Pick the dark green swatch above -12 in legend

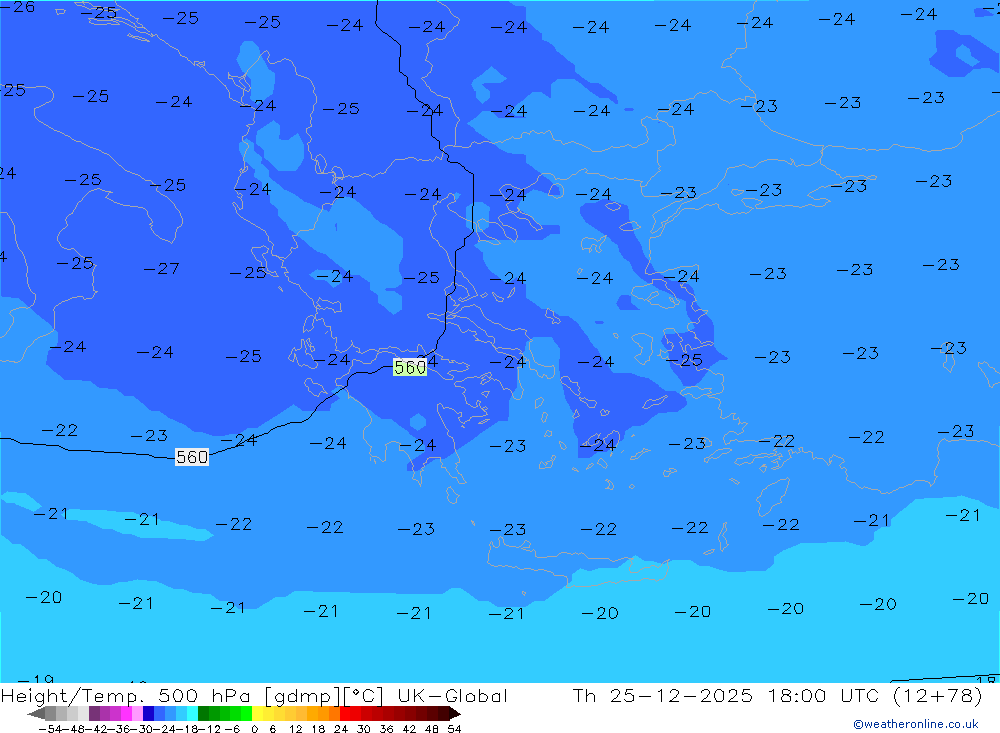pyautogui.click(x=203, y=714)
